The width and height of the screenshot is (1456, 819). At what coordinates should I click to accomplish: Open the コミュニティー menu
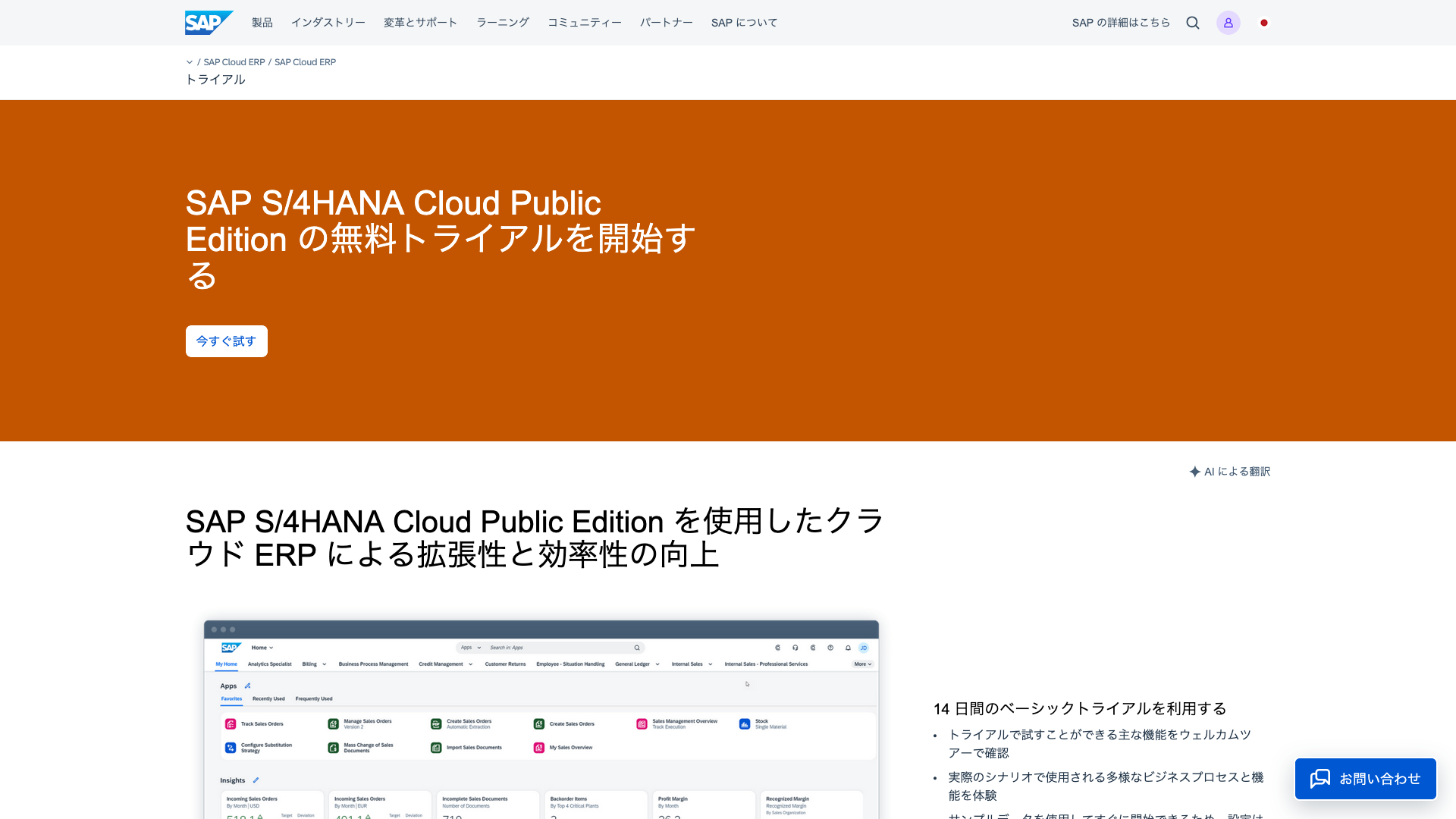tap(584, 23)
